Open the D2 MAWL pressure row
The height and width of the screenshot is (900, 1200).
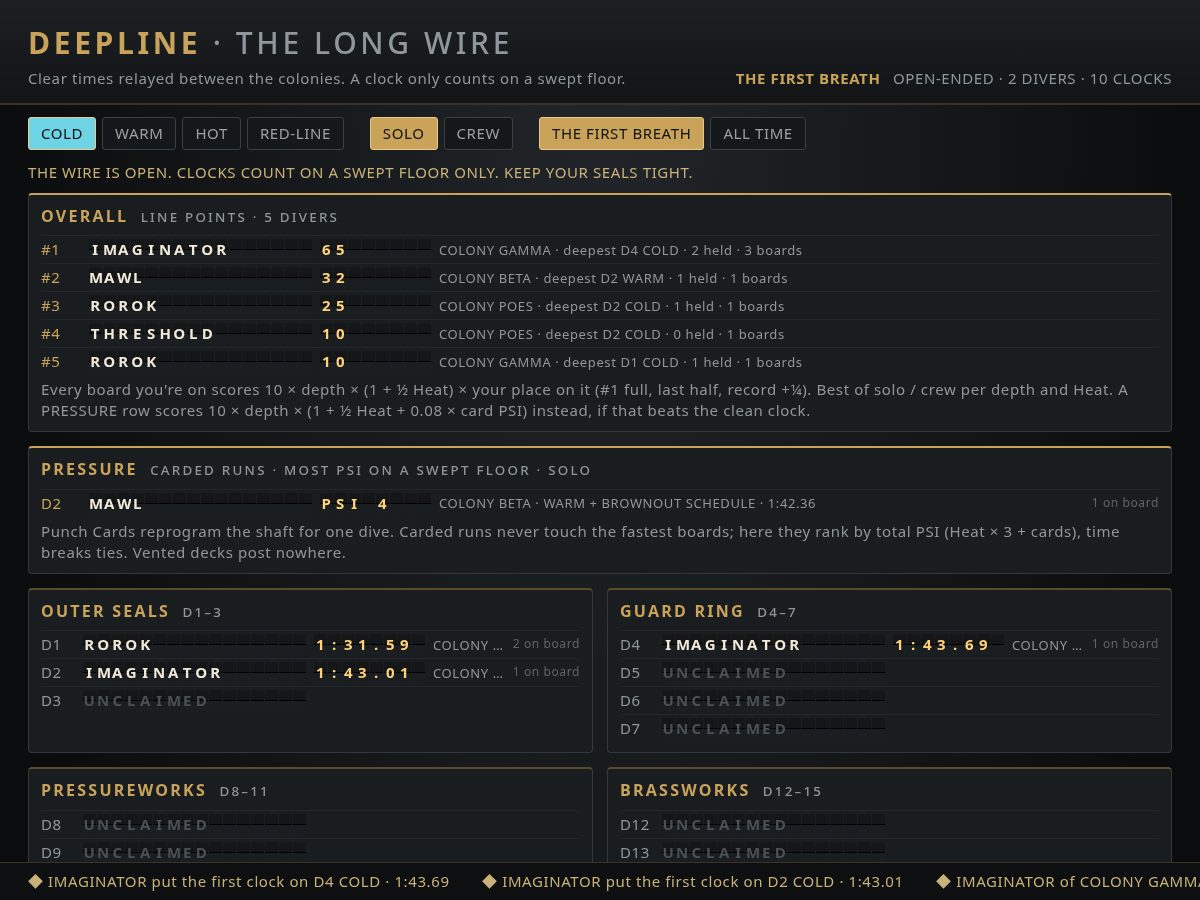600,503
